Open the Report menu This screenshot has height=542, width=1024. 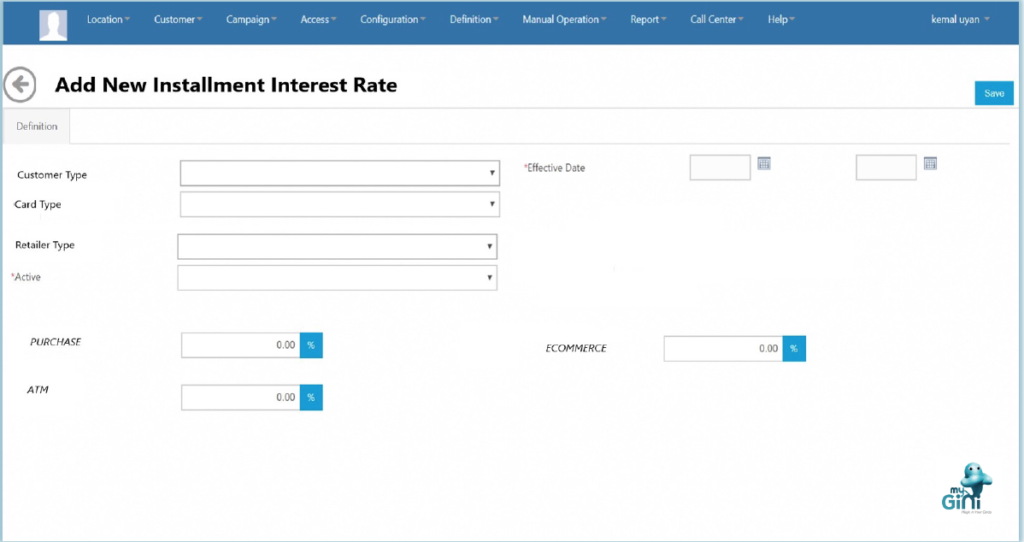[x=648, y=20]
